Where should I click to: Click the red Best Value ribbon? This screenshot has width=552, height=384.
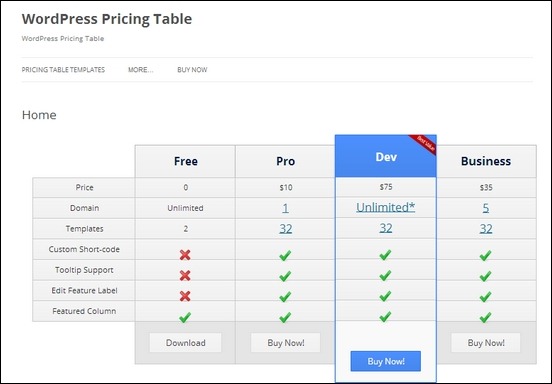coord(425,144)
